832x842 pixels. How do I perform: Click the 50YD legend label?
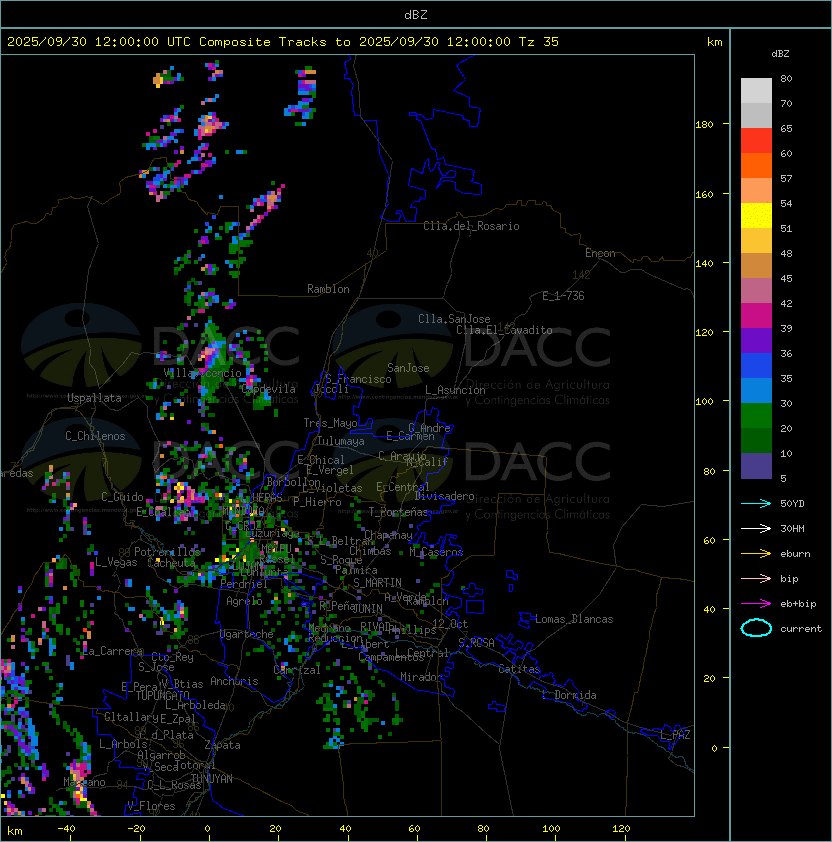[x=792, y=503]
